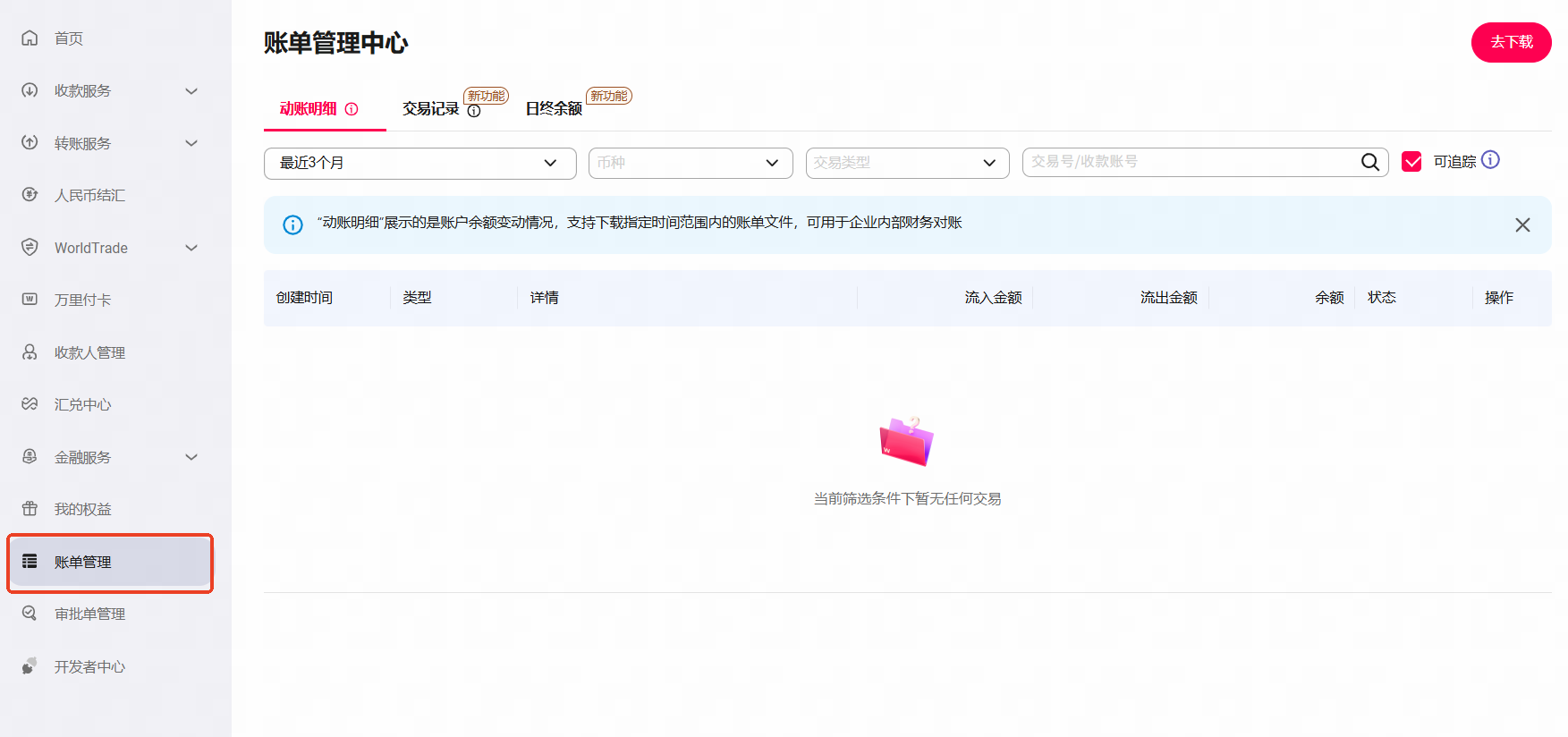Switch to the 交易记录 tab
The height and width of the screenshot is (737, 1568).
[x=430, y=109]
